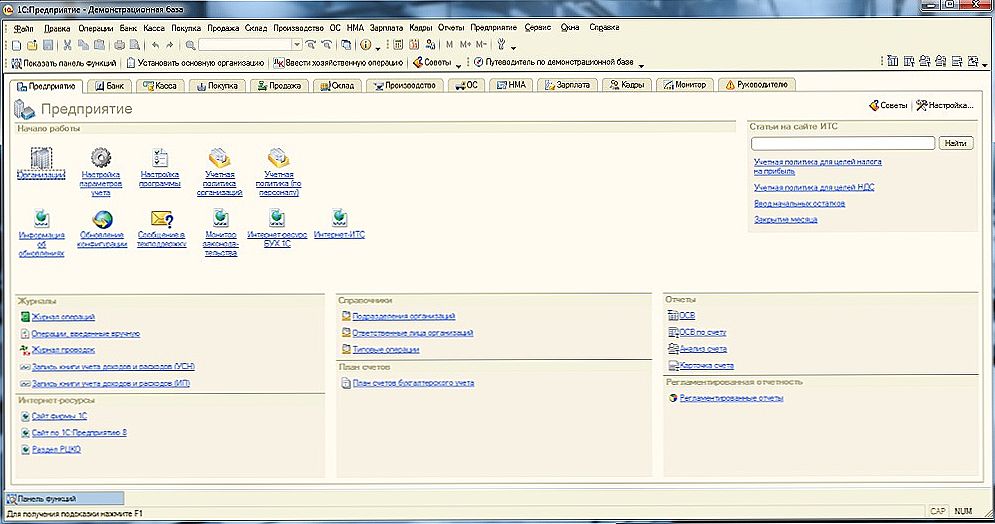
Task: Open the Сервис menu
Action: point(537,28)
